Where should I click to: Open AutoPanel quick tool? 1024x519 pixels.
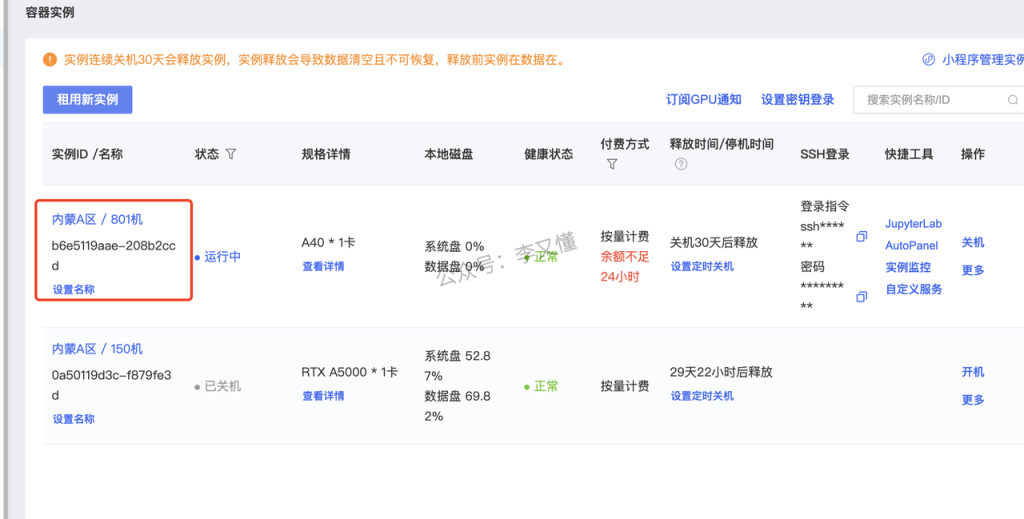(911, 246)
